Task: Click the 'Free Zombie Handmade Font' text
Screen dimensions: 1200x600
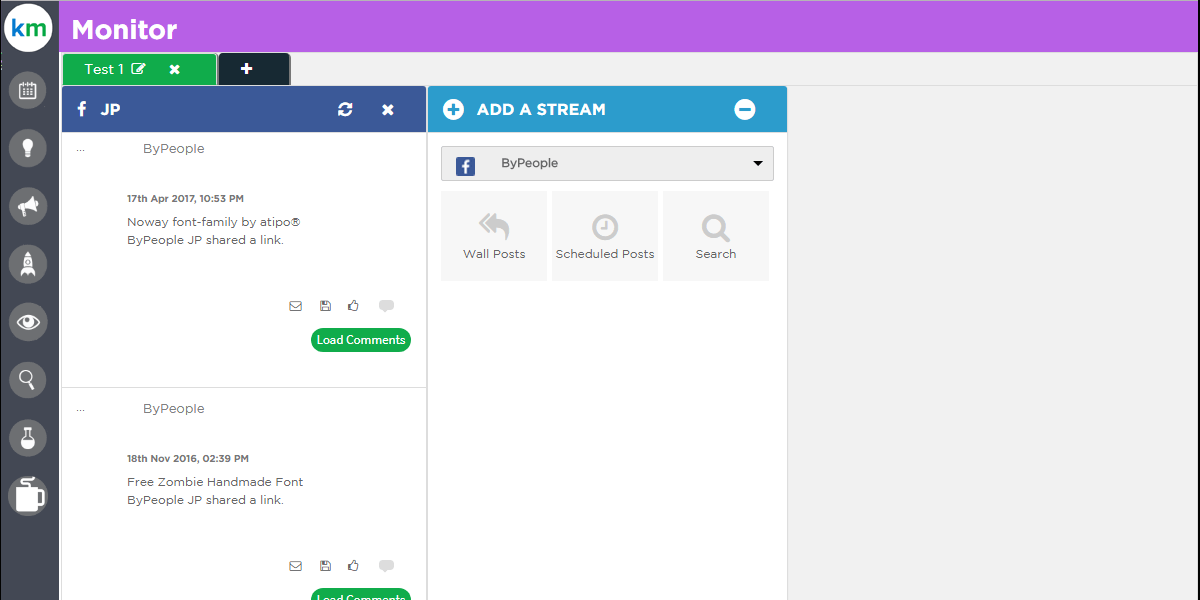Action: [x=215, y=482]
